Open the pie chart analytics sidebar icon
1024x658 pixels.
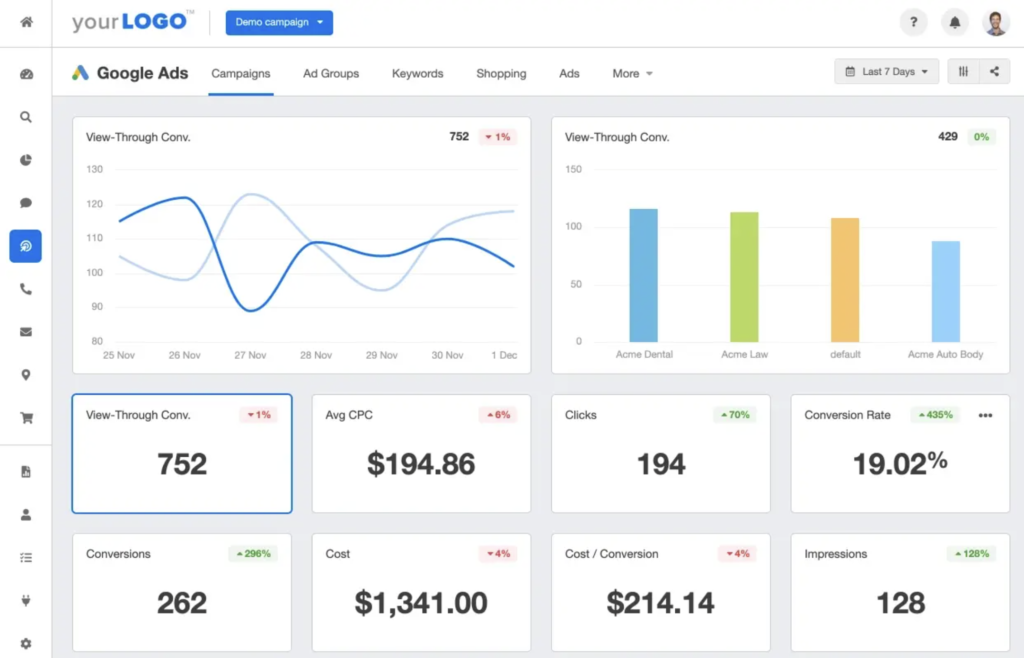click(26, 160)
